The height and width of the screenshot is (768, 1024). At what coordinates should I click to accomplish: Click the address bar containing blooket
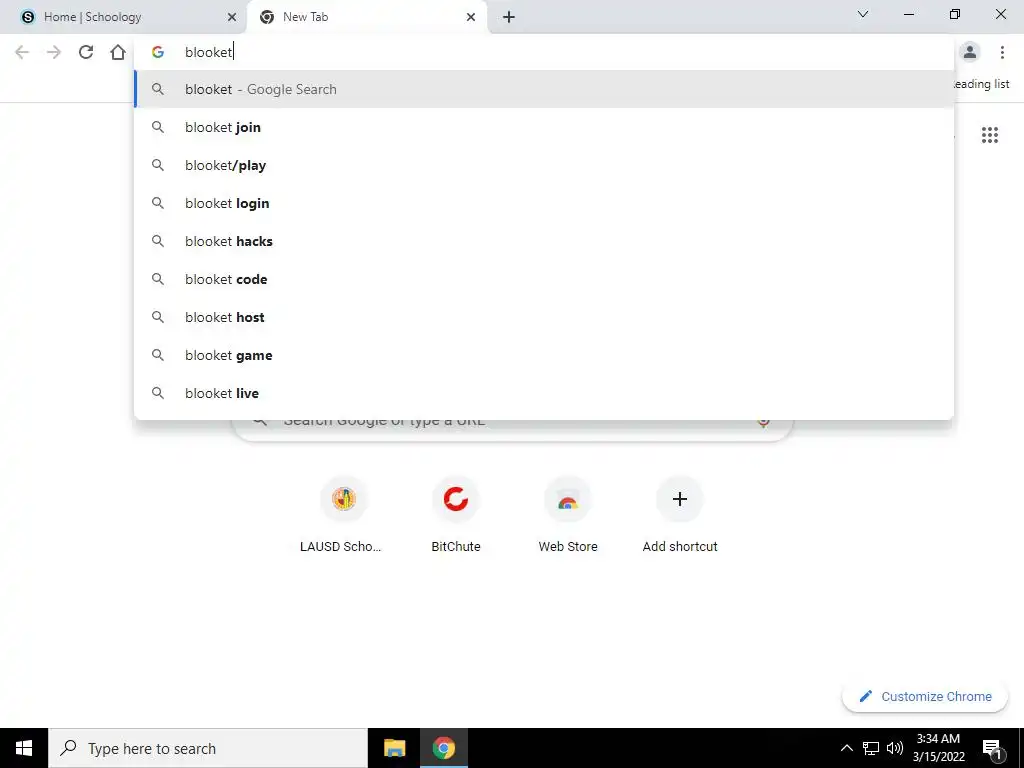(543, 52)
